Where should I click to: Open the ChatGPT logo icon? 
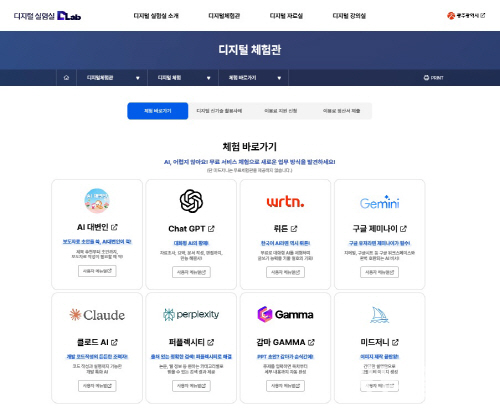[x=191, y=201]
